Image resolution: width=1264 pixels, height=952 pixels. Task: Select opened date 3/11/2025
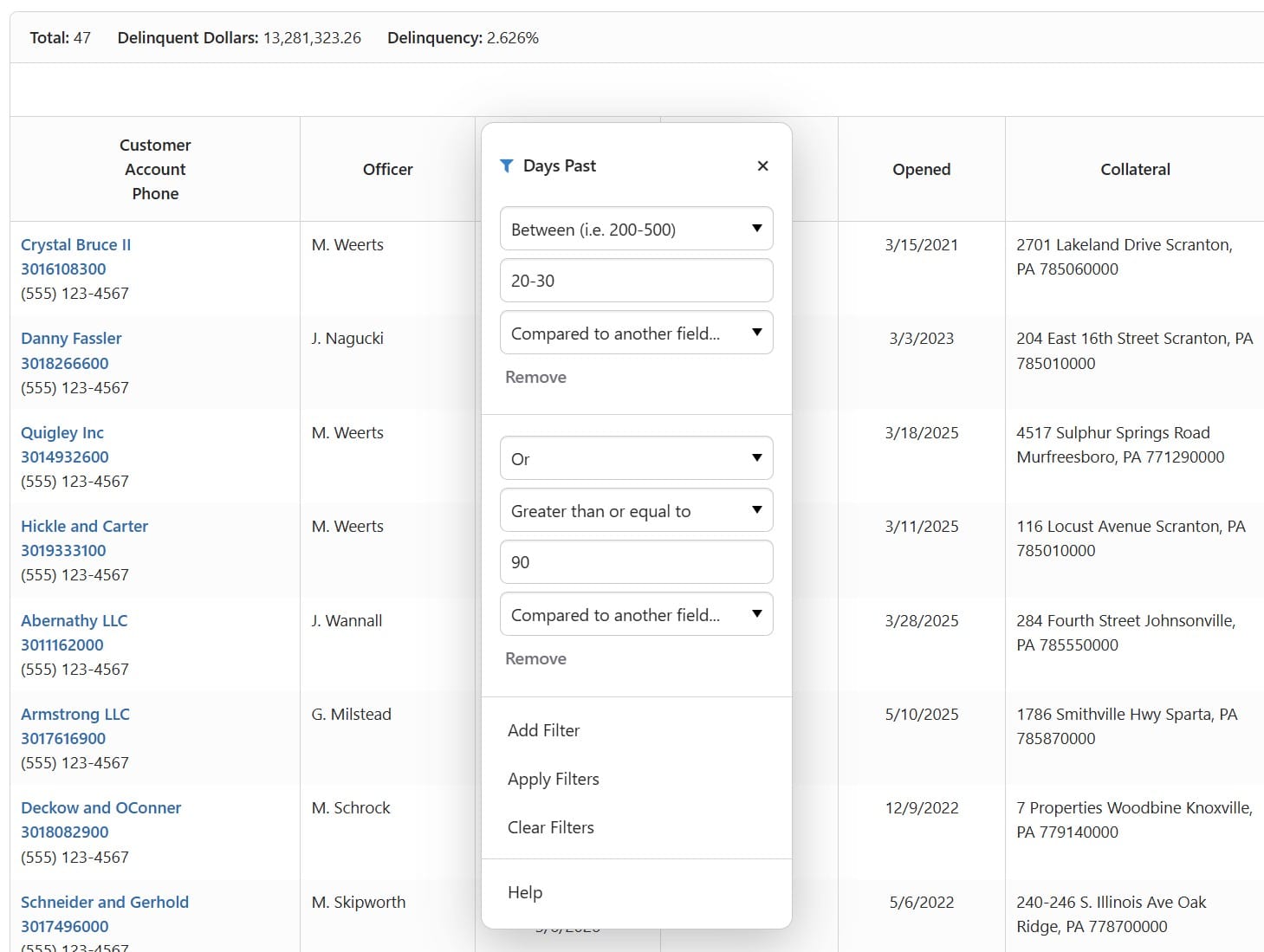click(x=922, y=526)
